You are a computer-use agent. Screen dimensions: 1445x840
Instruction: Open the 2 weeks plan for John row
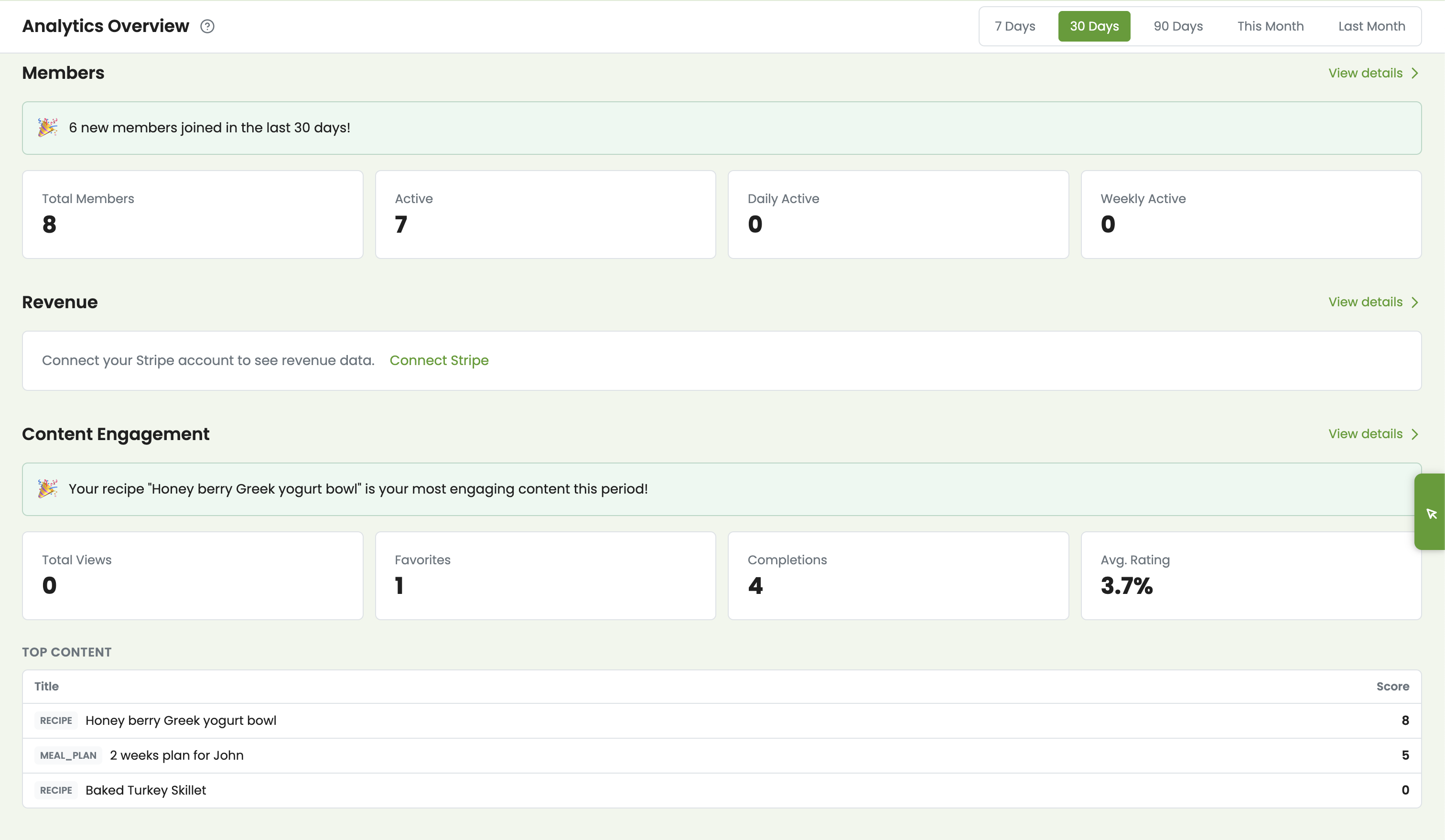point(722,756)
